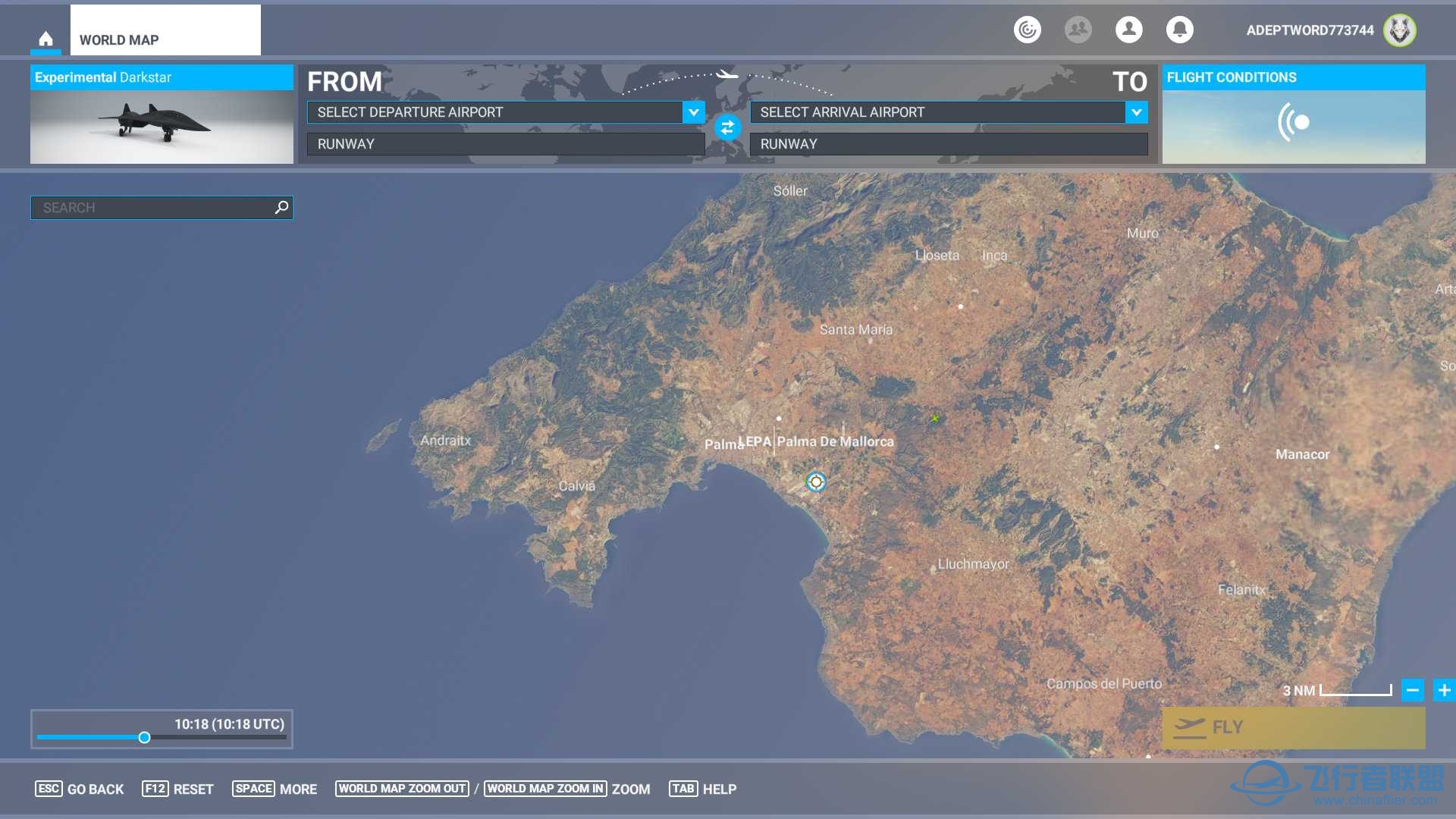Click the targeting/compass icon top bar
The image size is (1456, 819).
(1028, 30)
